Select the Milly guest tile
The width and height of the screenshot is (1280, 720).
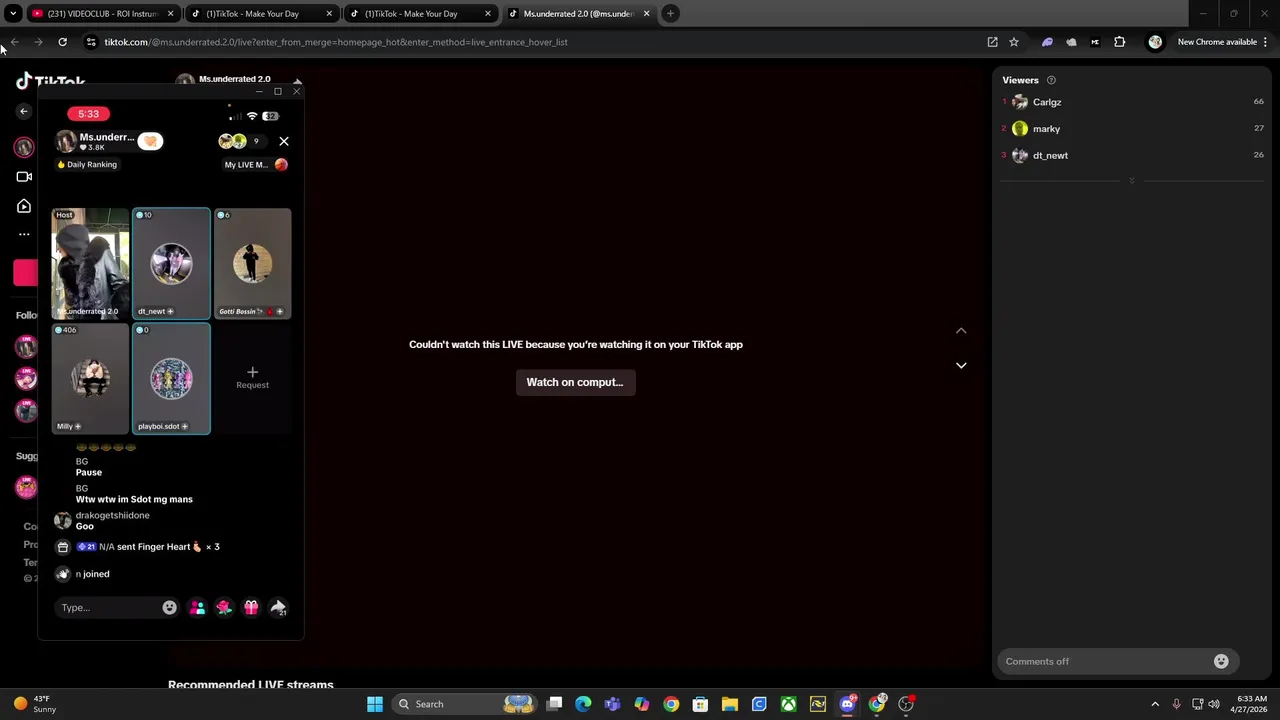coord(90,378)
